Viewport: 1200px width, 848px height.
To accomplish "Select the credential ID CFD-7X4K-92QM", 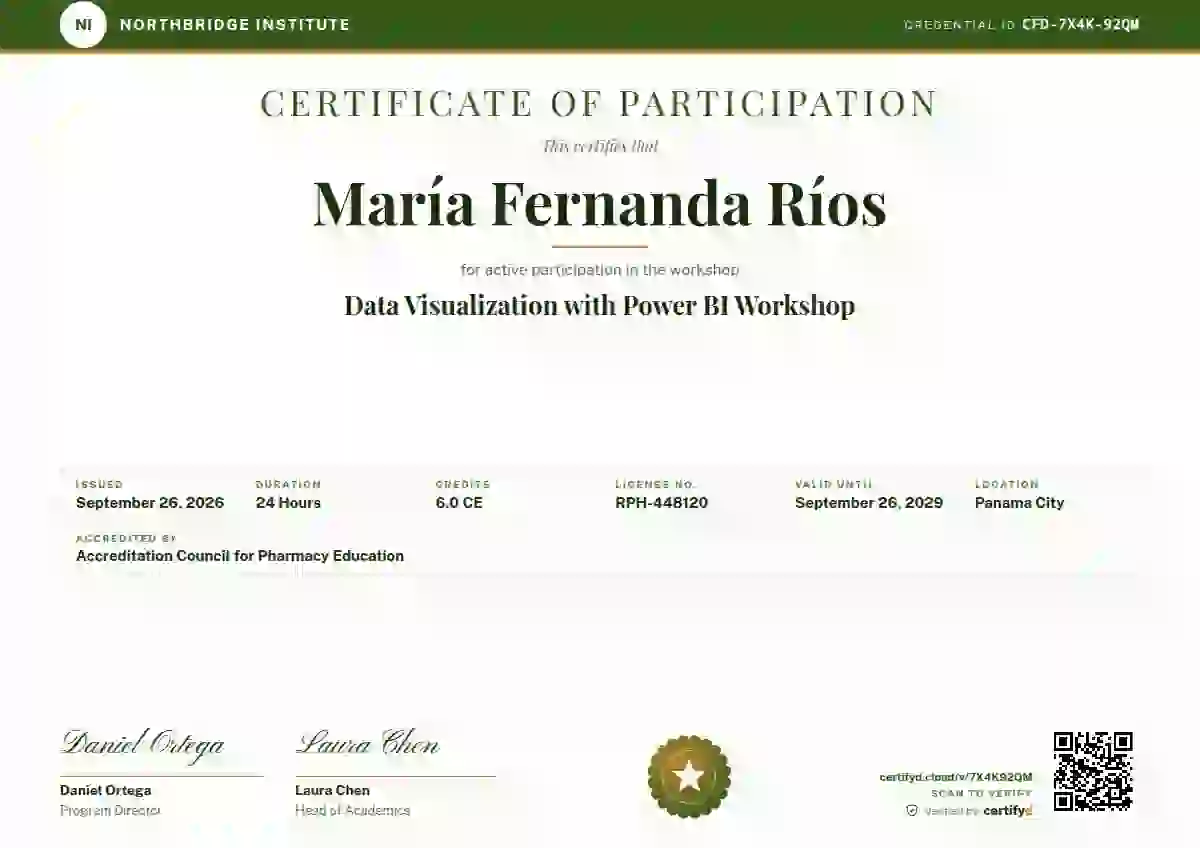I will tap(1081, 25).
